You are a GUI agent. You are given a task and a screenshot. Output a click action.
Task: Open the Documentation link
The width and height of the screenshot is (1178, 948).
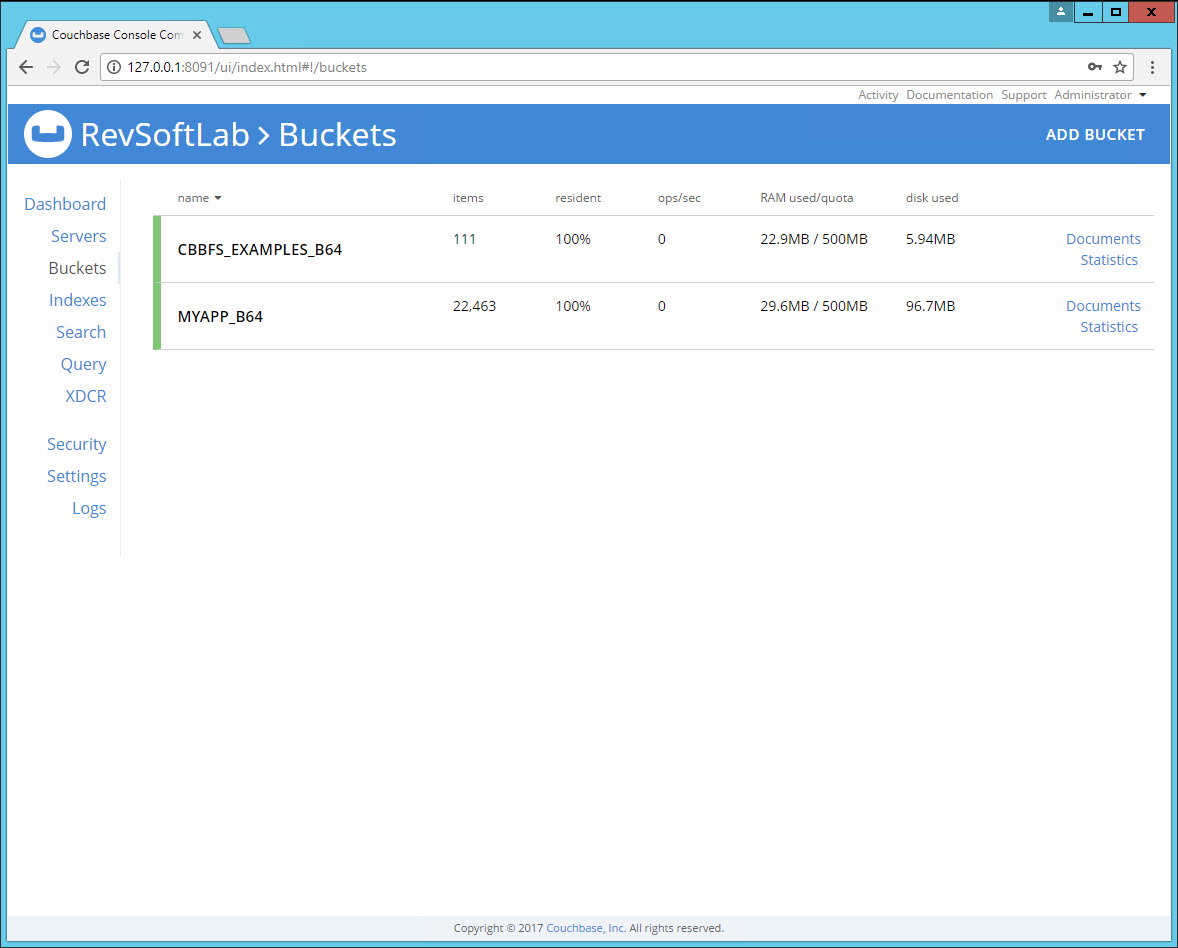click(950, 95)
